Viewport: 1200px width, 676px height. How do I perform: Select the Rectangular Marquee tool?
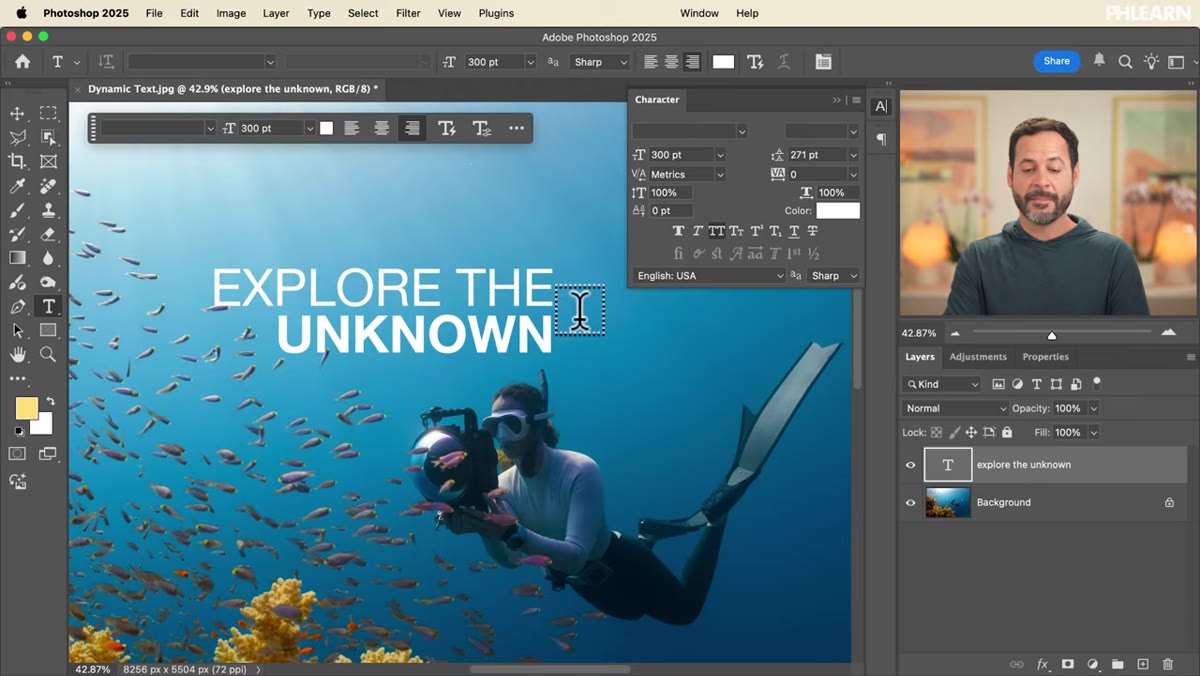48,113
